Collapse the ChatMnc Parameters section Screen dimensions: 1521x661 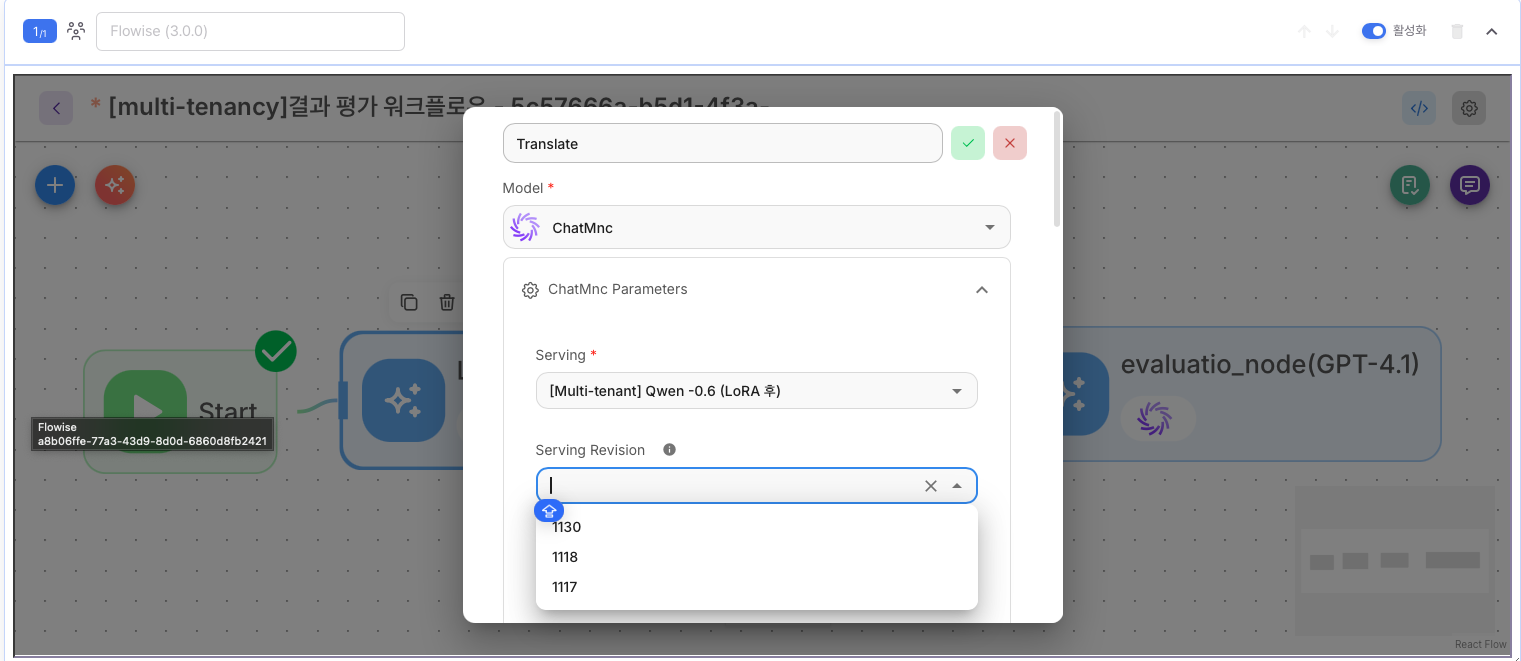click(x=981, y=290)
